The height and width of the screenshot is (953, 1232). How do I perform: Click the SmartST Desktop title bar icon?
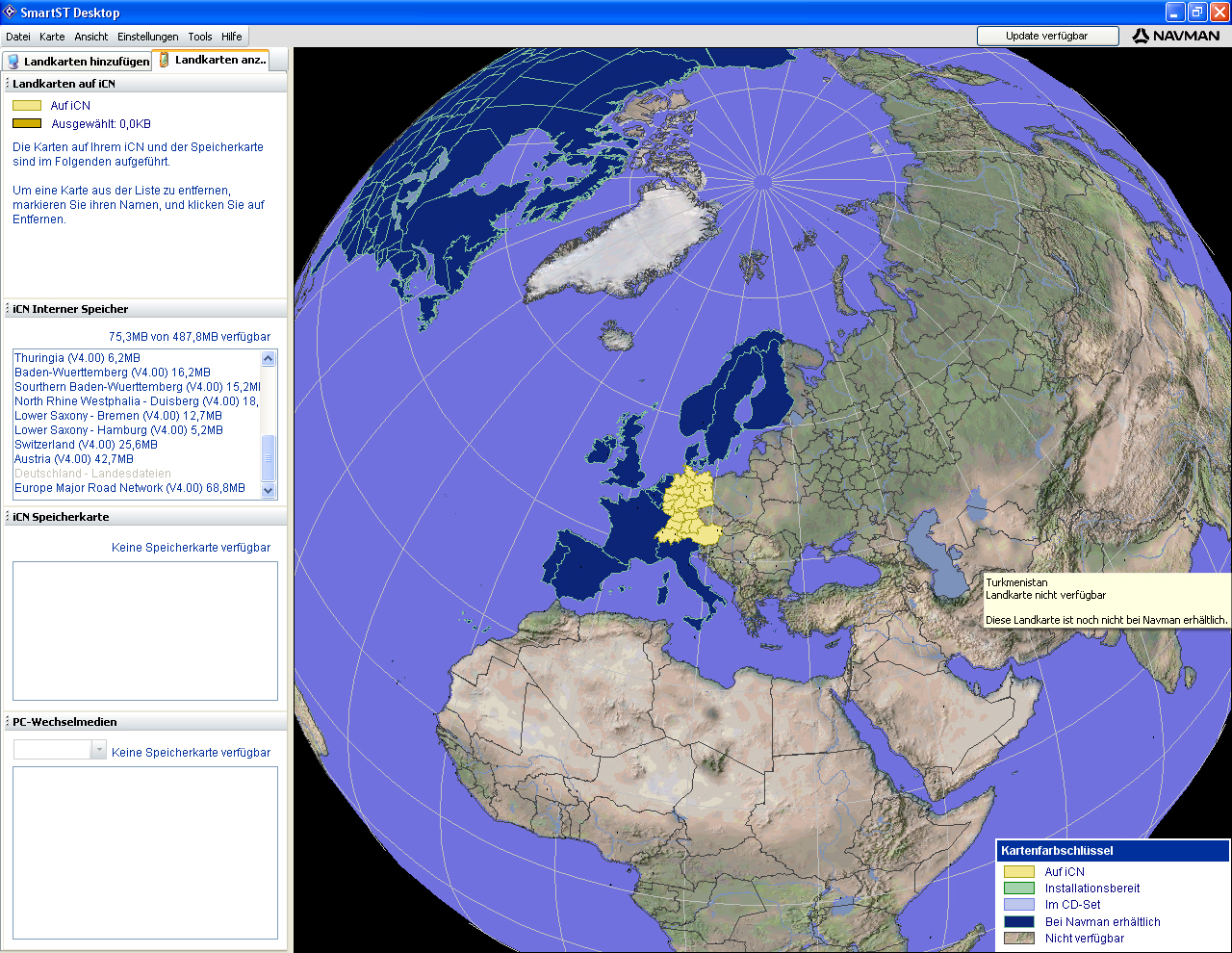tap(10, 13)
